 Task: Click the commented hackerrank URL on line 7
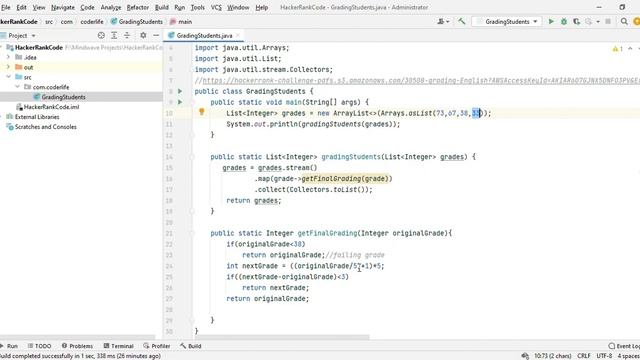[x=421, y=80]
